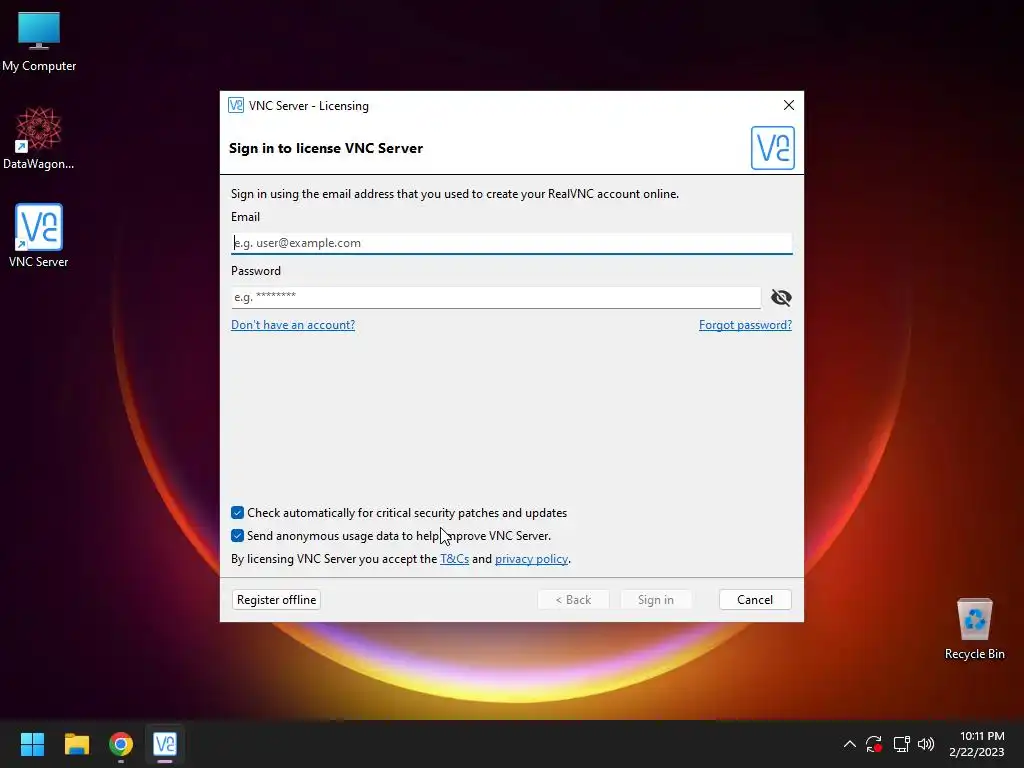This screenshot has width=1024, height=768.
Task: Open the network status tray icon
Action: pyautogui.click(x=901, y=744)
